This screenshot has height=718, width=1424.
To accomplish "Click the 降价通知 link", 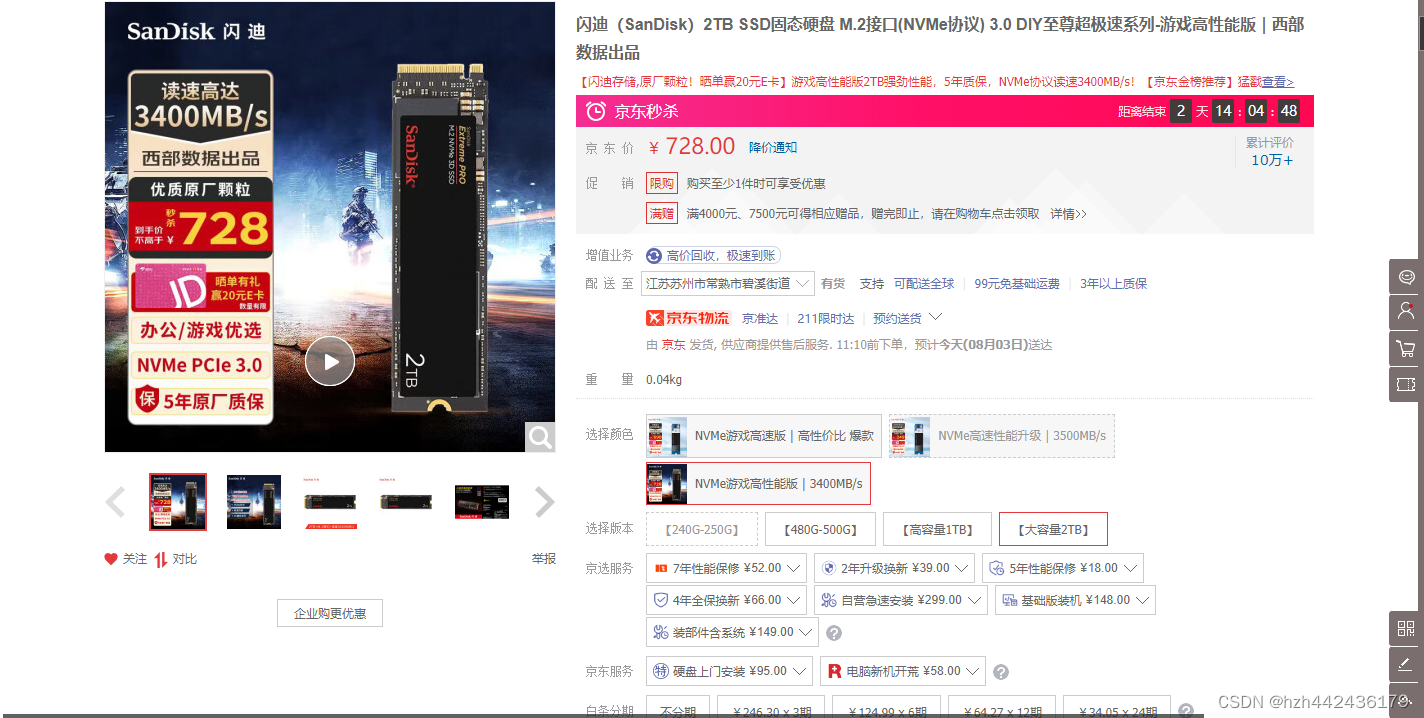I will tap(773, 147).
